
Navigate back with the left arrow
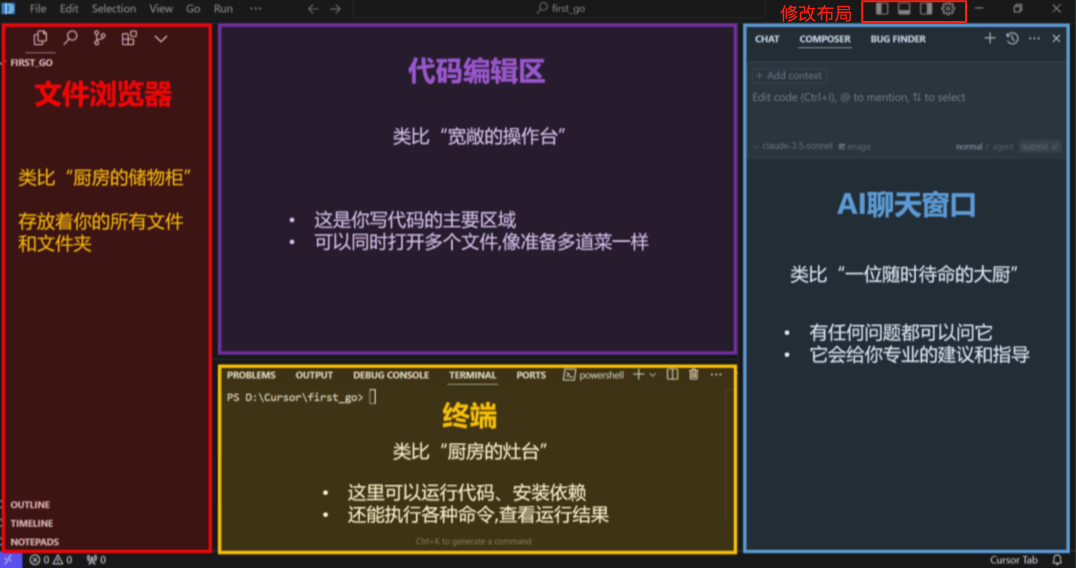[x=313, y=9]
